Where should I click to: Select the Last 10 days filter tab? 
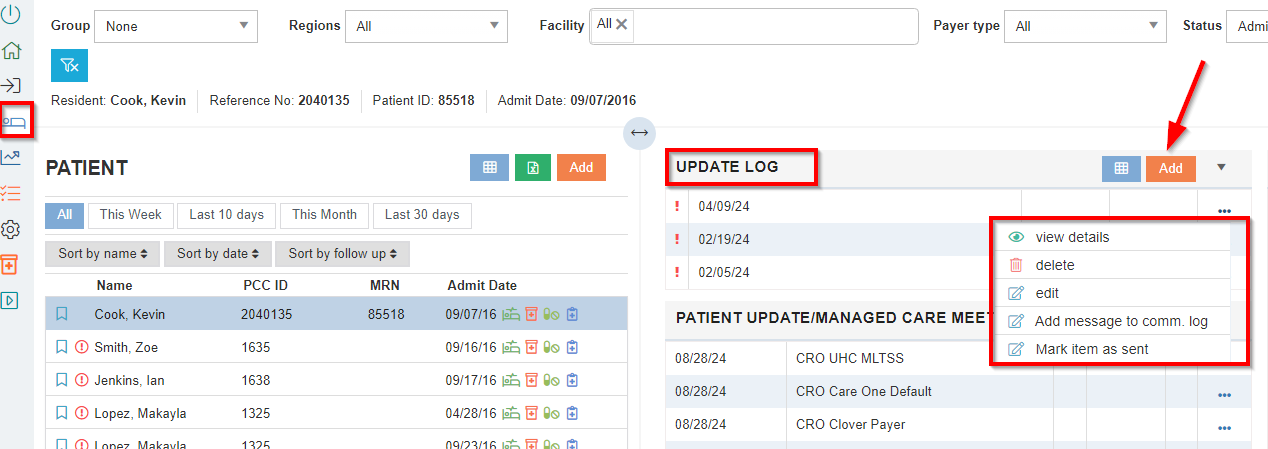click(x=227, y=215)
